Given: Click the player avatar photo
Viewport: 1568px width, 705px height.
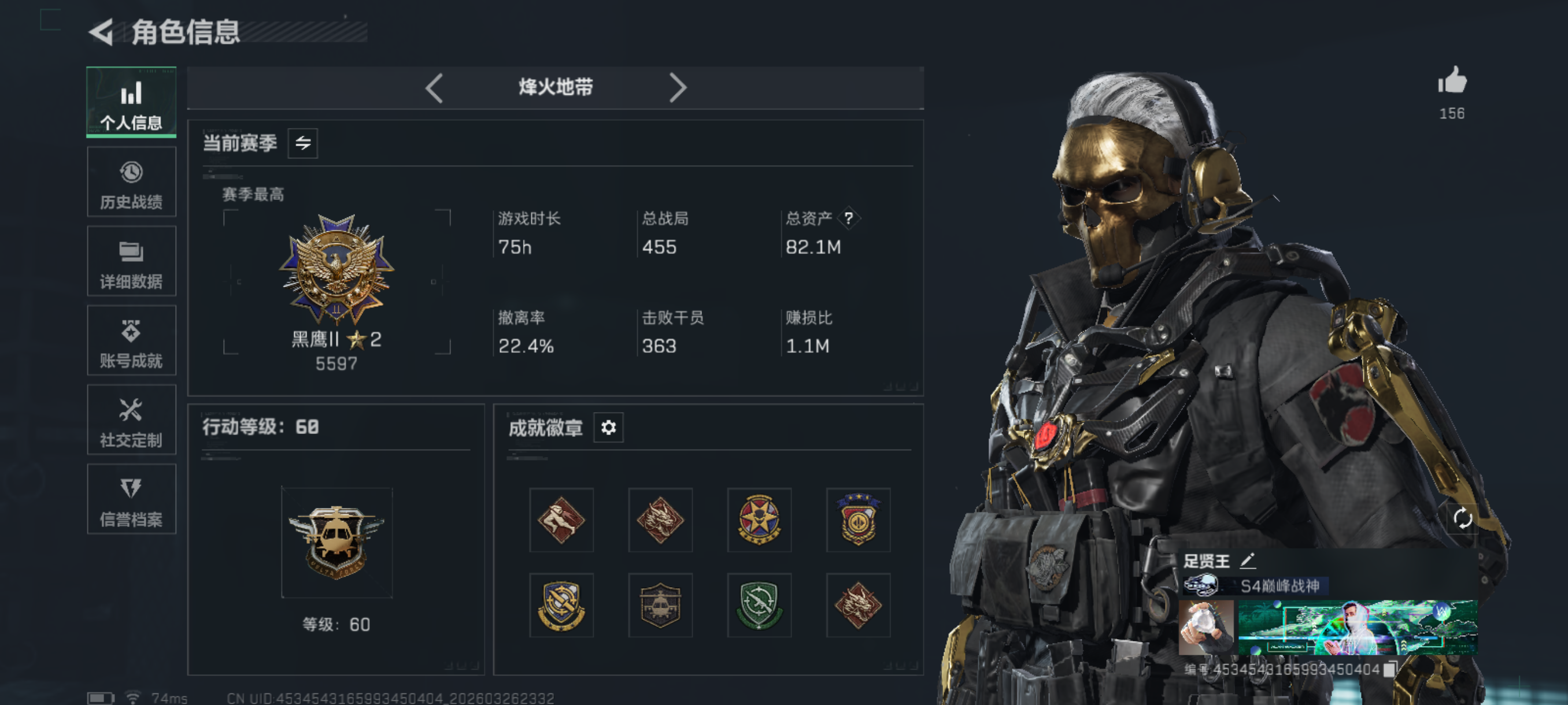Looking at the screenshot, I should (x=1207, y=627).
